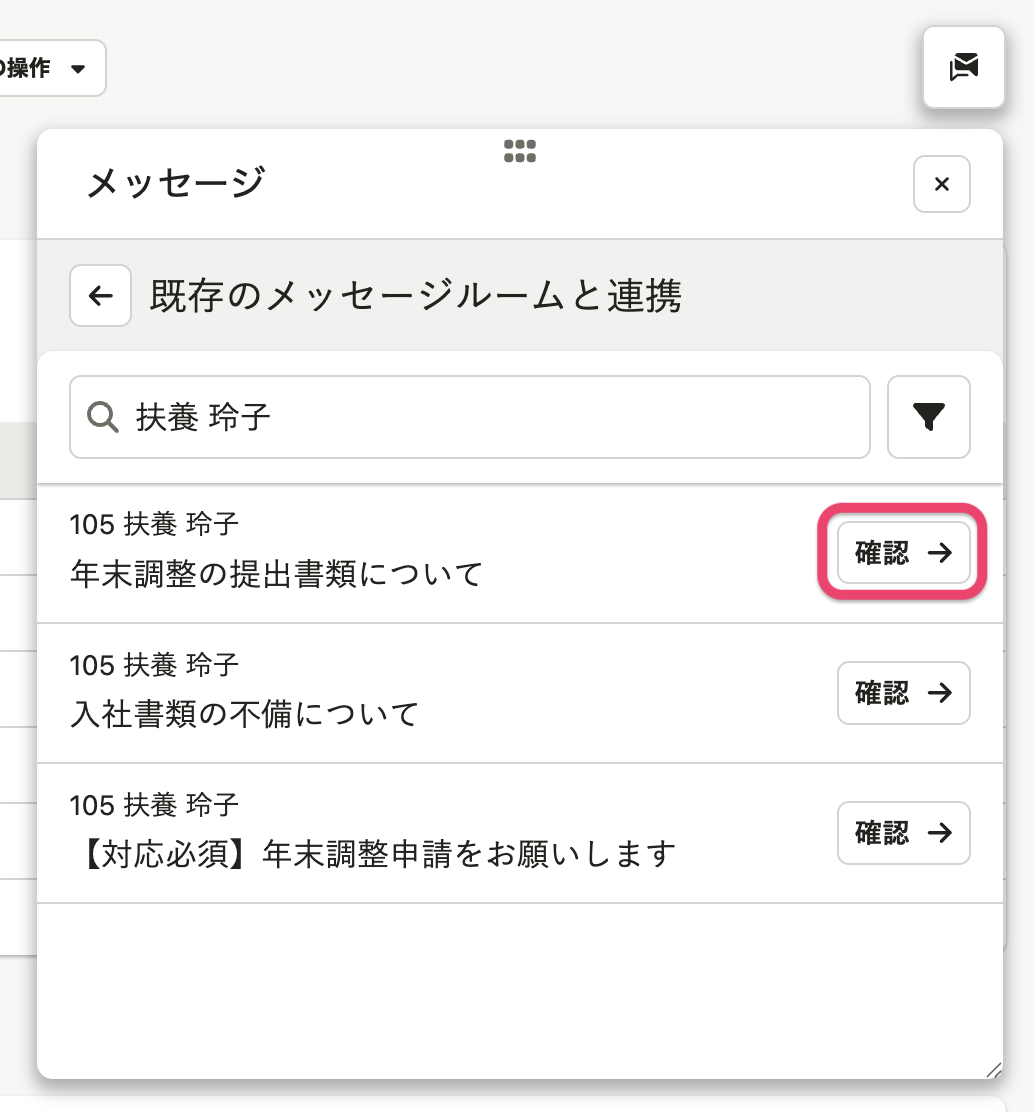This screenshot has height=1112, width=1034.
Task: Expand the 操作 dropdown menu
Action: tap(50, 68)
